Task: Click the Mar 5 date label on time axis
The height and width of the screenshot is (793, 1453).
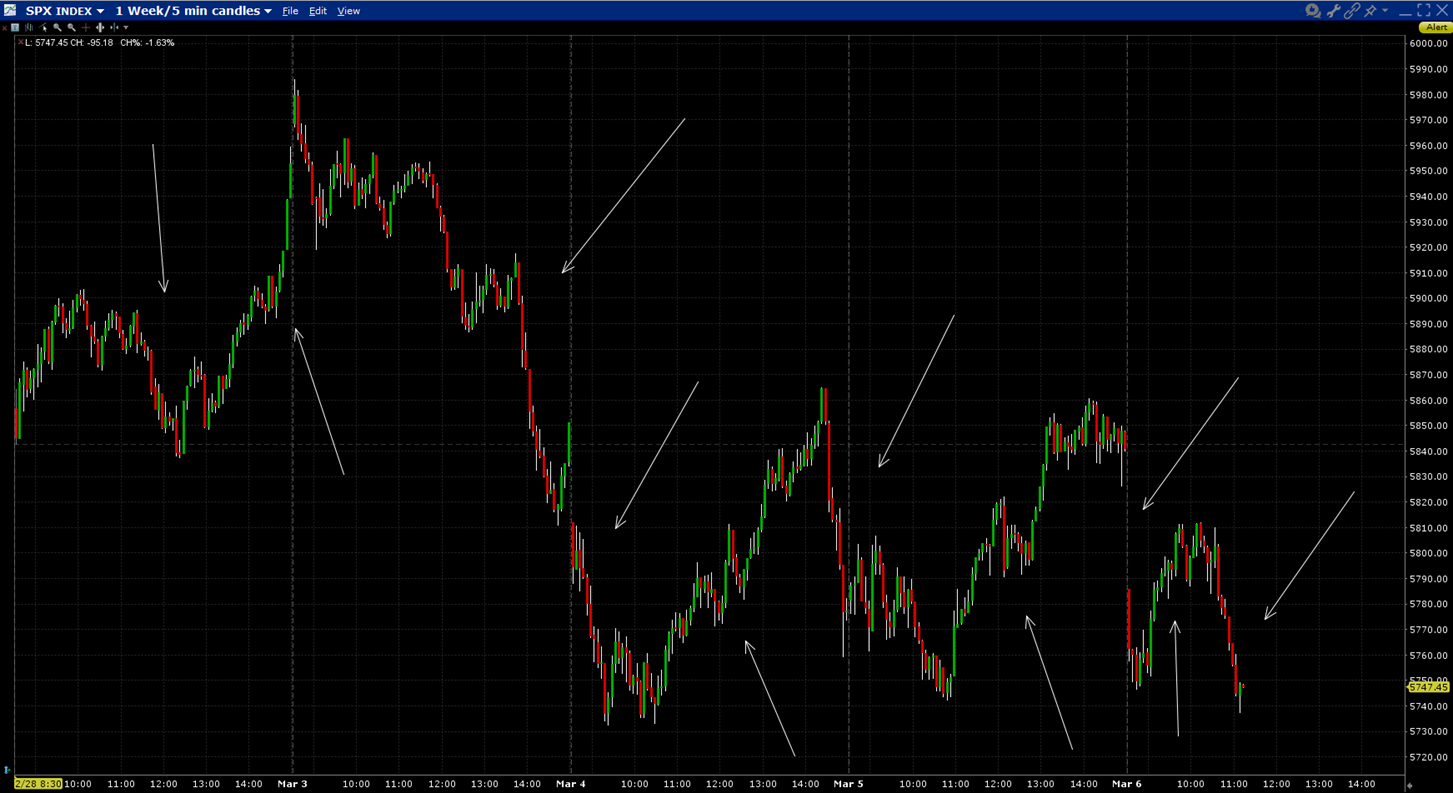Action: point(848,784)
